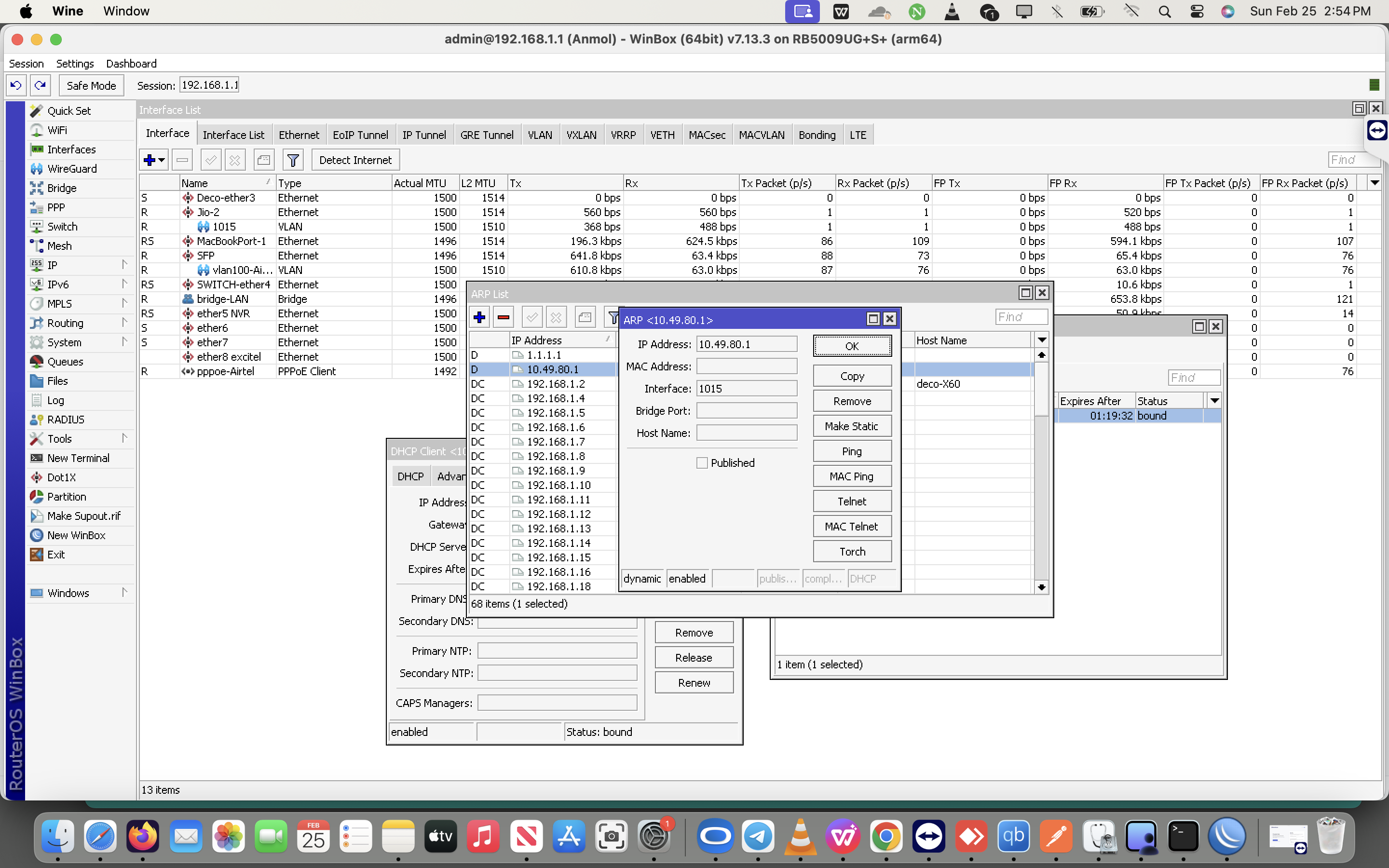Click the enable checkmark in Interface List toolbar
Image resolution: width=1389 pixels, height=868 pixels.
[211, 160]
